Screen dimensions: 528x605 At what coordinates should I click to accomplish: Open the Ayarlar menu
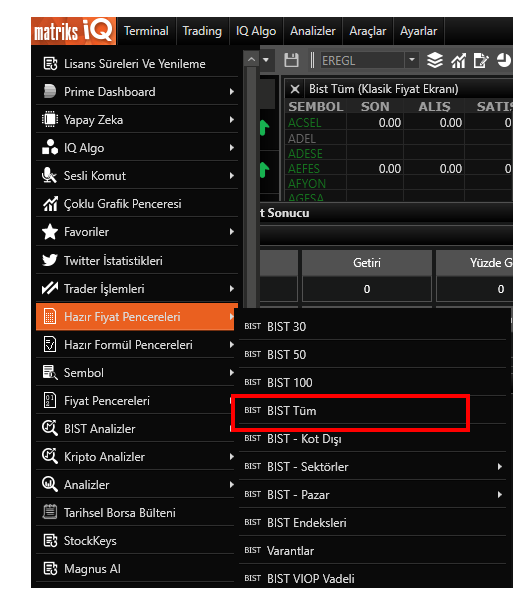tap(418, 31)
